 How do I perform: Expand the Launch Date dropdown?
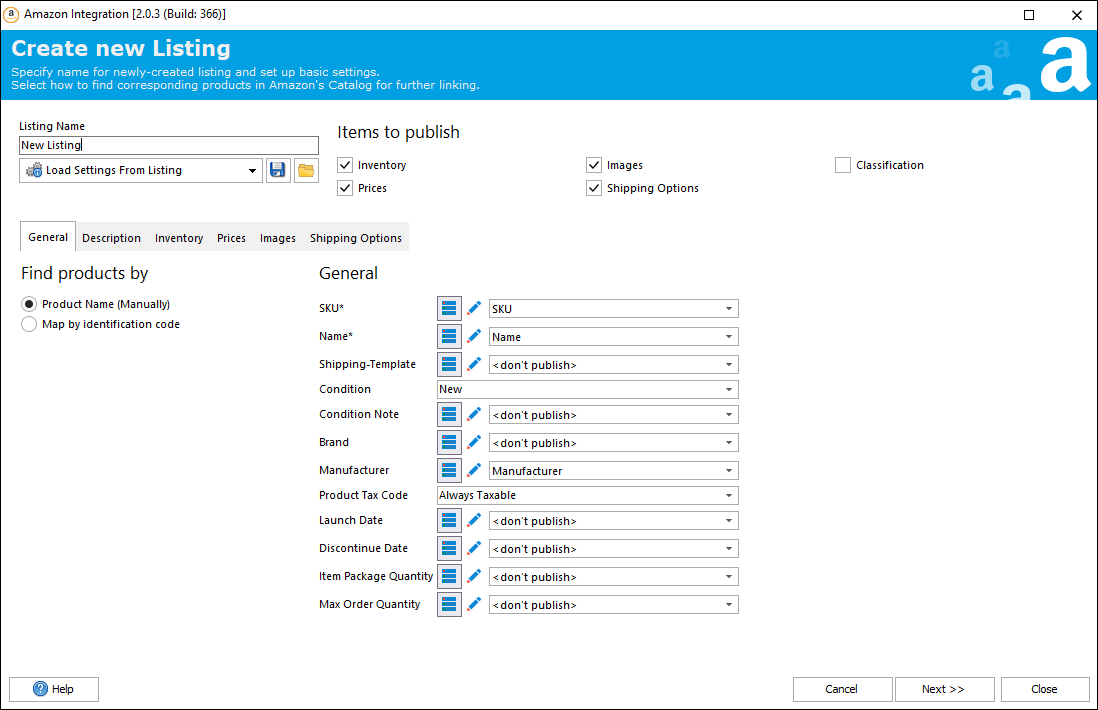tap(613, 521)
